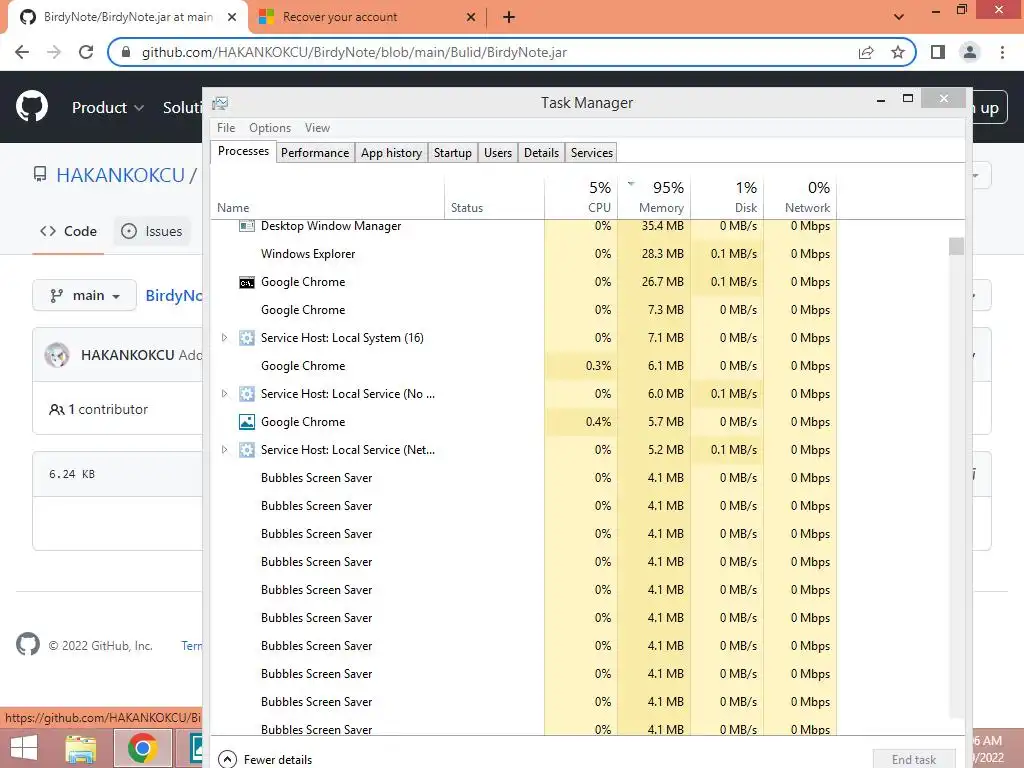Click the Task Manager scrollbar thumb
The height and width of the screenshot is (768, 1024).
point(956,246)
